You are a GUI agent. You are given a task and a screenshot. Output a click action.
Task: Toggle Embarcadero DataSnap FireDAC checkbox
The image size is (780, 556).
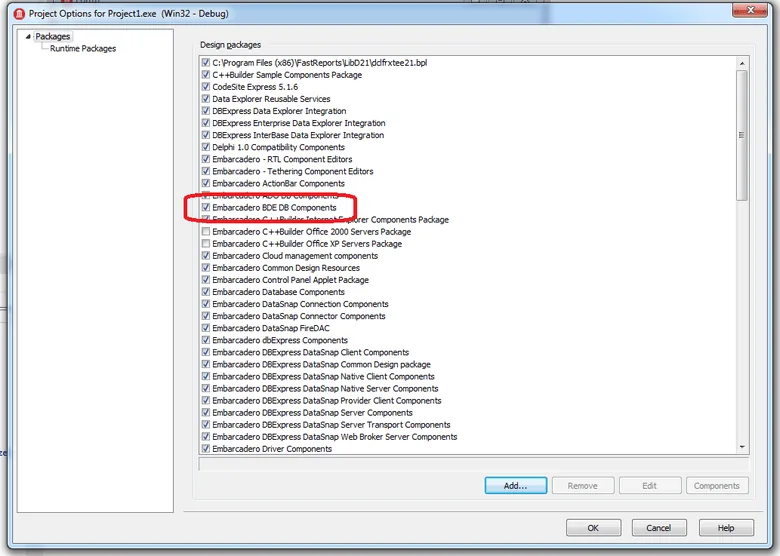point(206,328)
